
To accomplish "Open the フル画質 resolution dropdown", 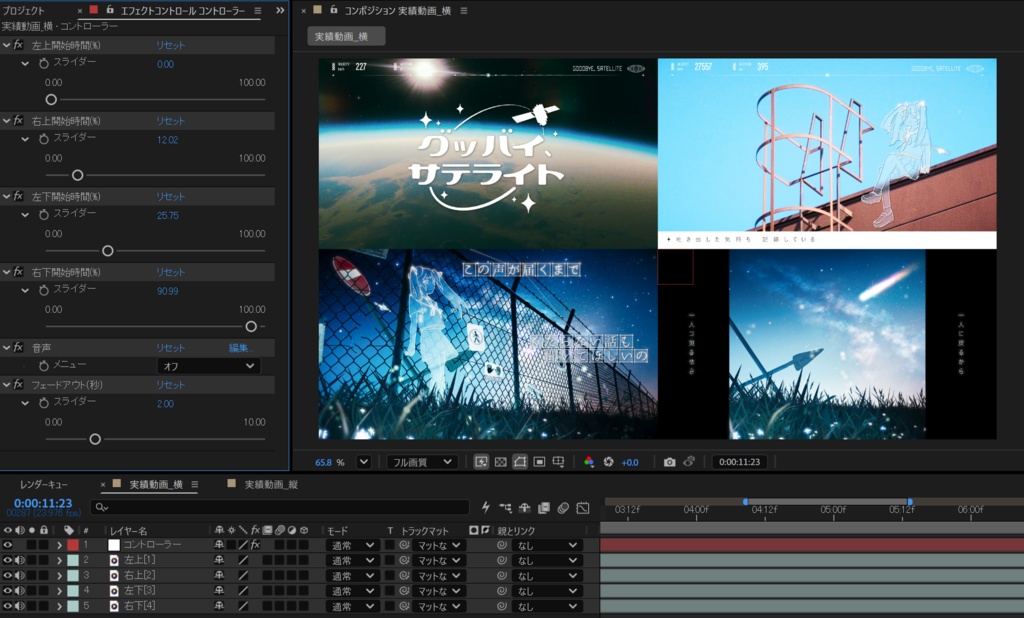I will click(421, 462).
